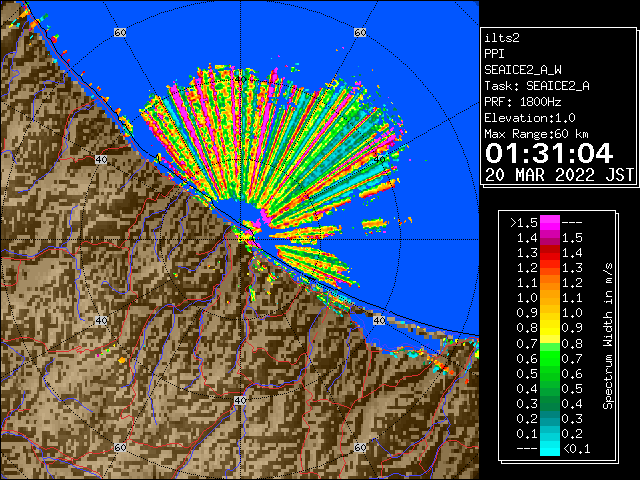Click the "Spectrum Width in m/s" axis label

point(608,336)
